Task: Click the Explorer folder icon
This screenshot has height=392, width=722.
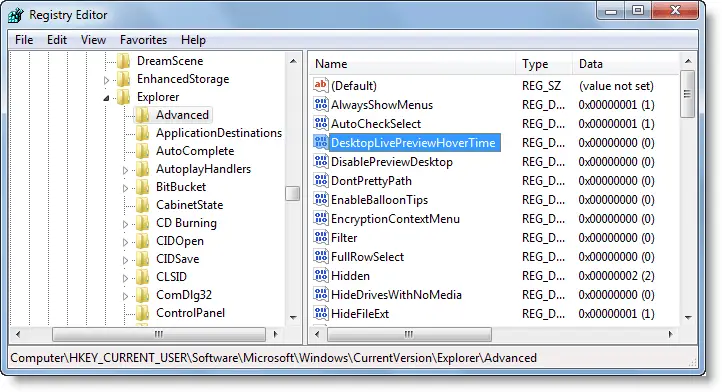Action: [123, 97]
